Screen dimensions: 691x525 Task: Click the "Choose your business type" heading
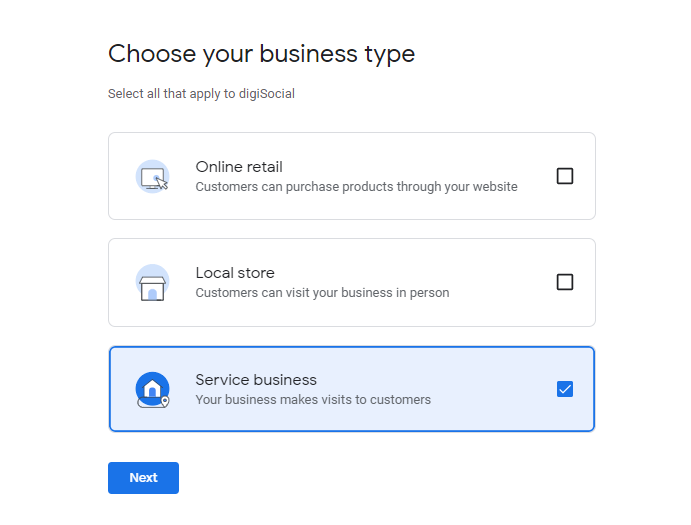(x=261, y=54)
